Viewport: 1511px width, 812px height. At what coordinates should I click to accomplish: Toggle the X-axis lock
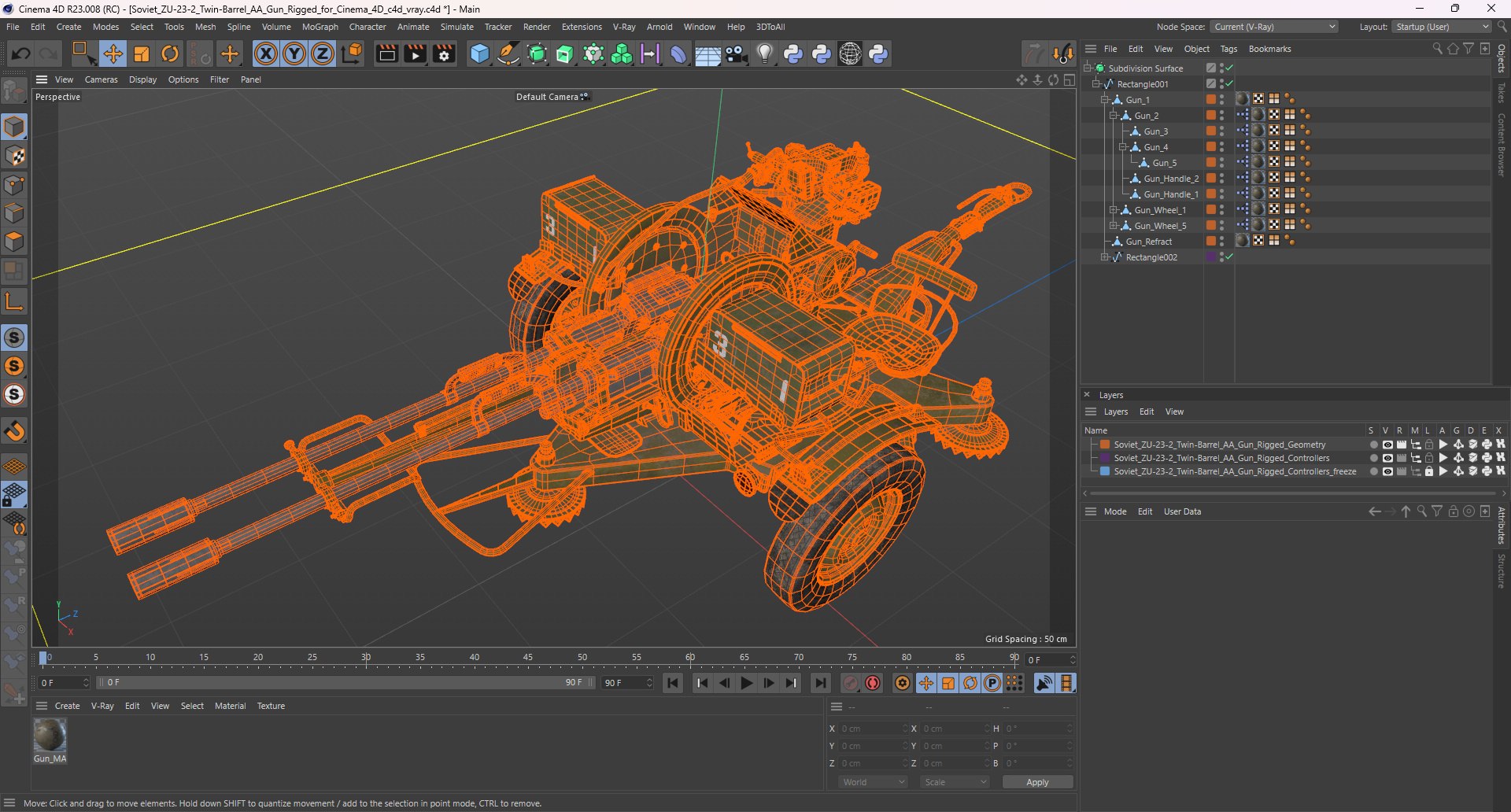(x=266, y=54)
